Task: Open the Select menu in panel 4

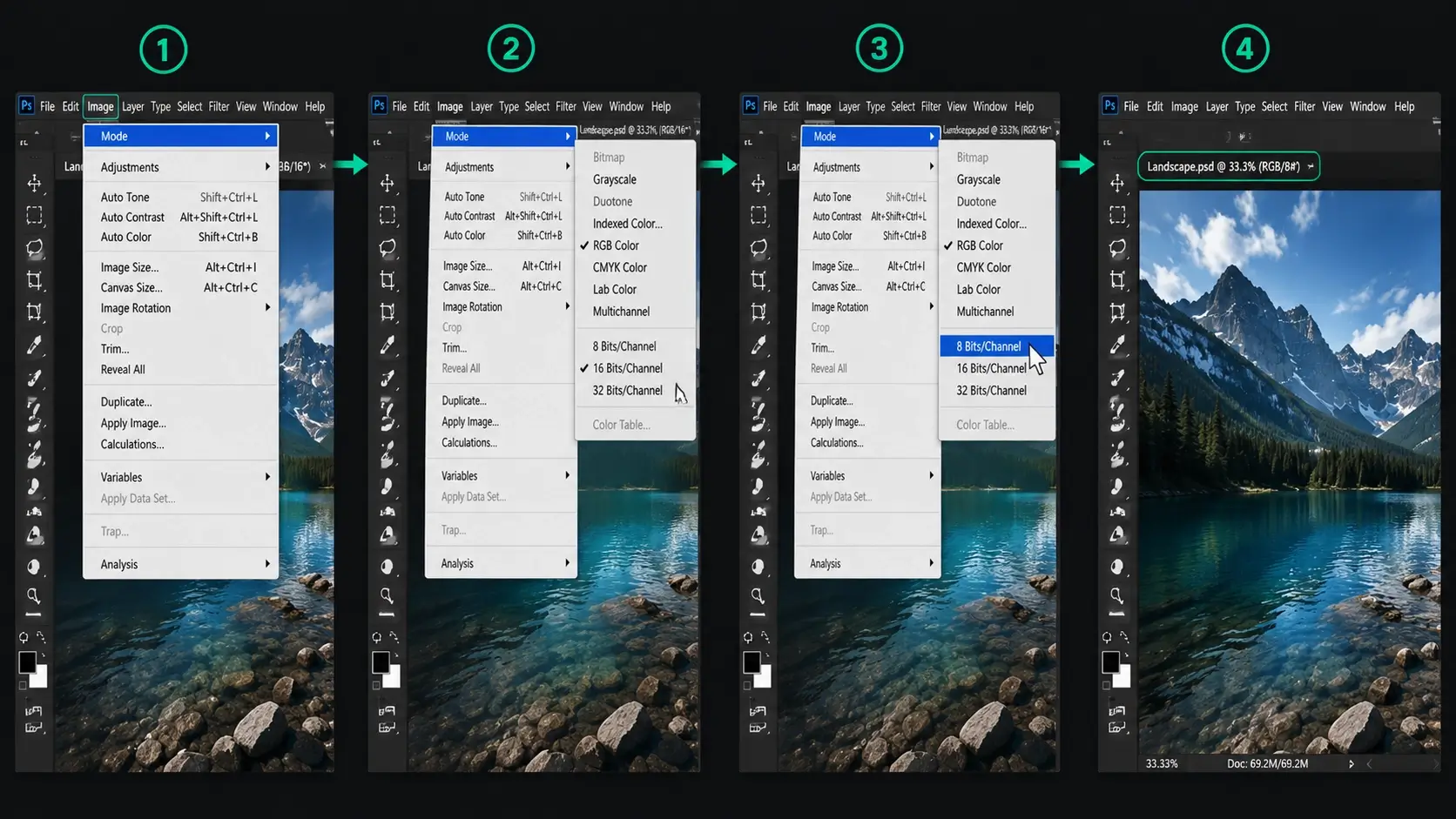Action: point(1274,106)
